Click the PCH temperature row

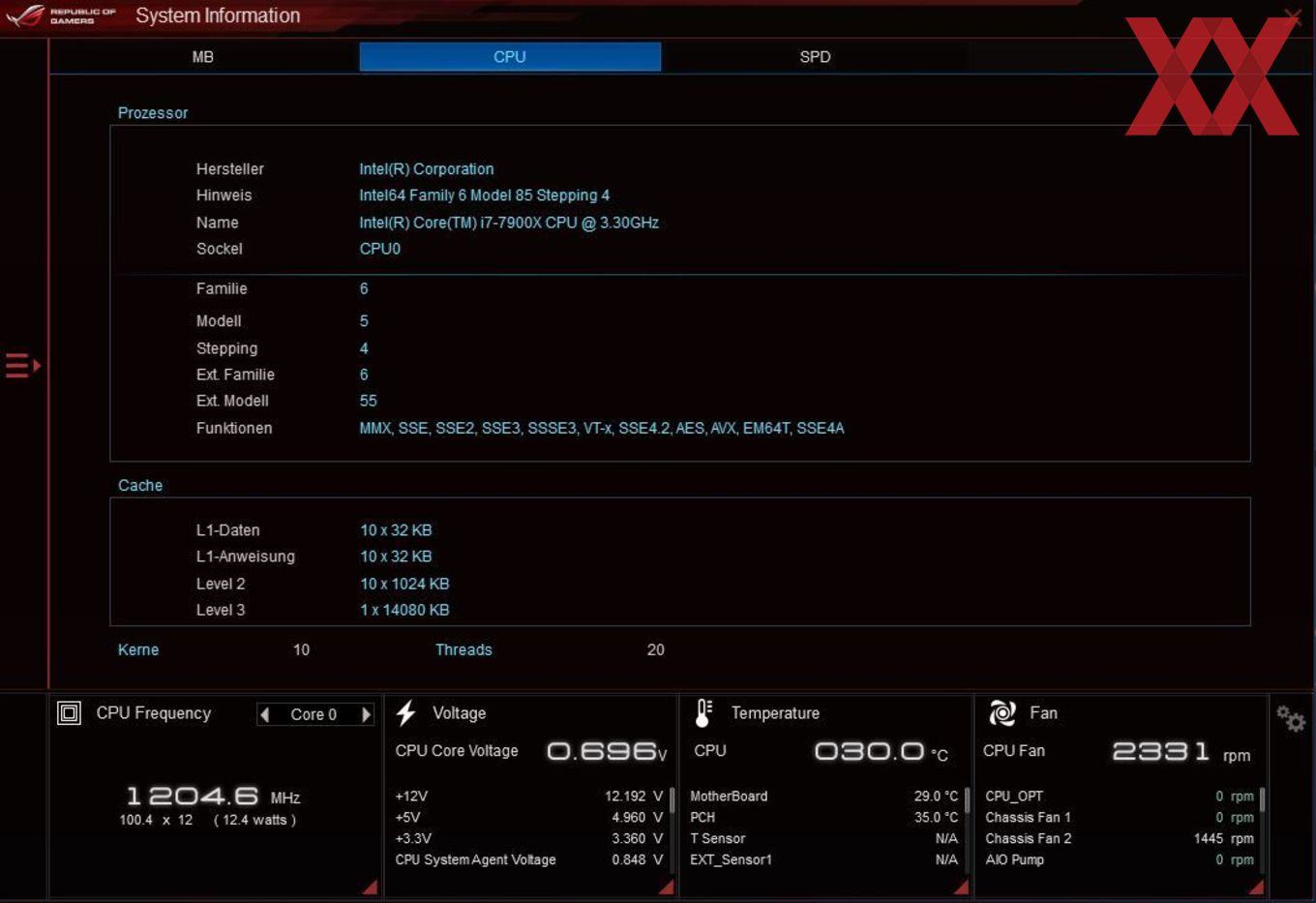click(824, 817)
